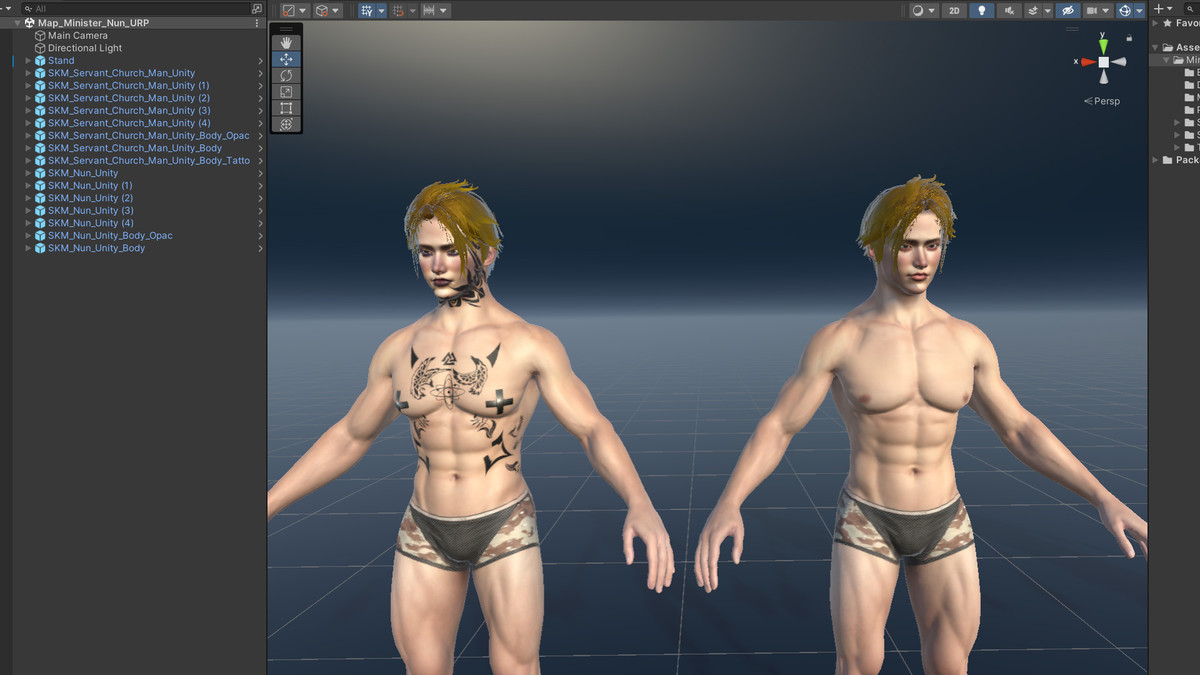Toggle 2D scene view mode
Viewport: 1200px width, 675px height.
pos(955,10)
